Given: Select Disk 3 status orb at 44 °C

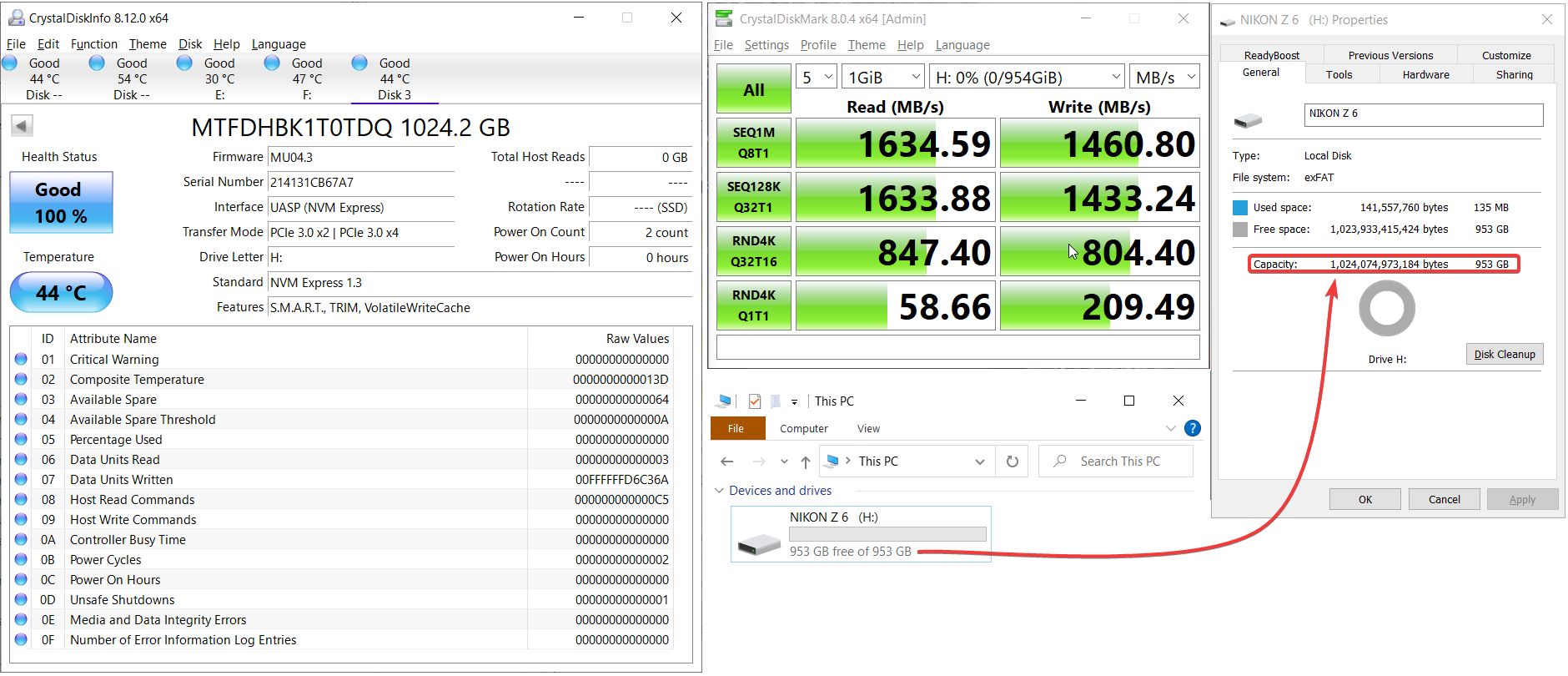Looking at the screenshot, I should pos(359,63).
